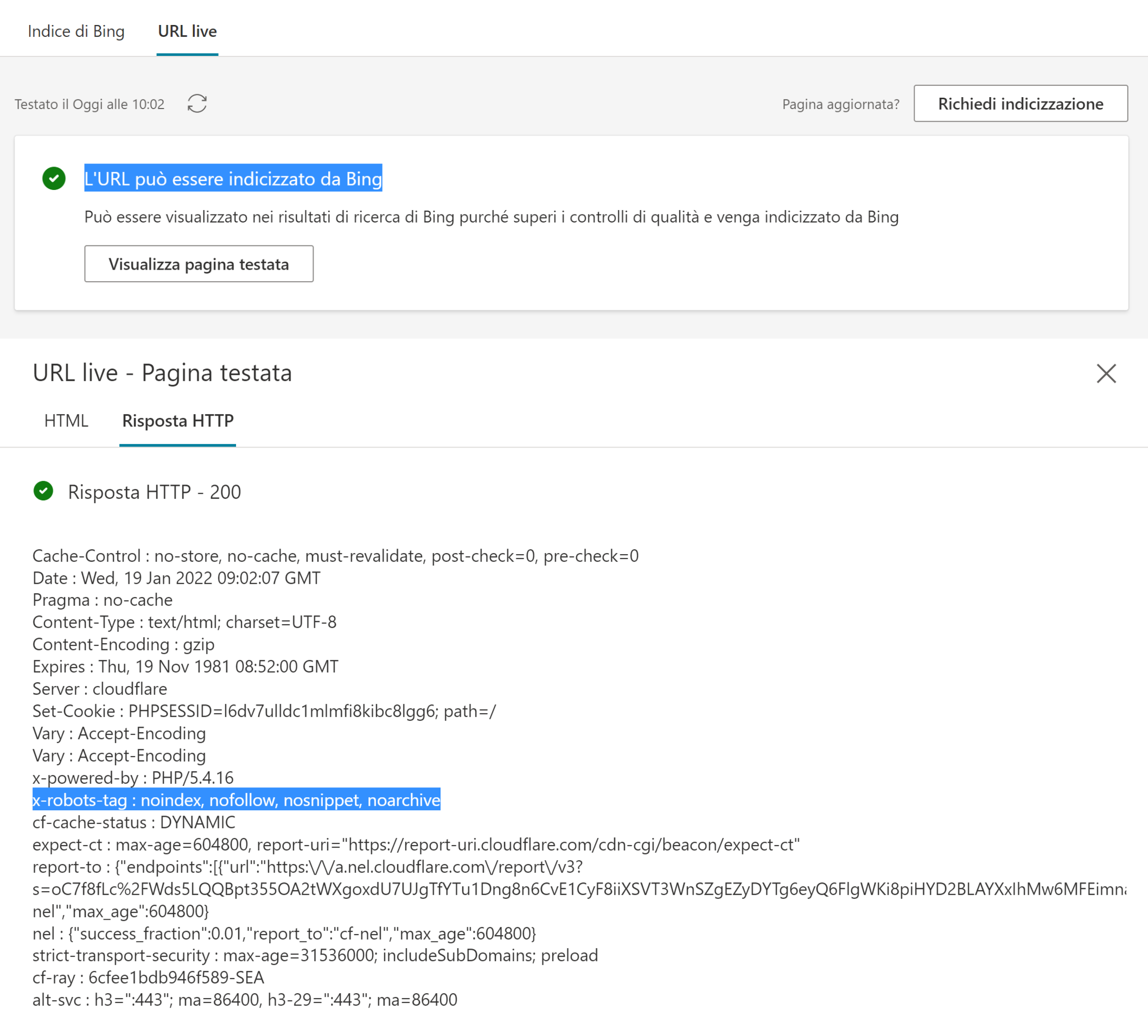Screen dimensions: 1148x1036
Task: Click the report-to endpoints header line
Action: click(x=579, y=888)
